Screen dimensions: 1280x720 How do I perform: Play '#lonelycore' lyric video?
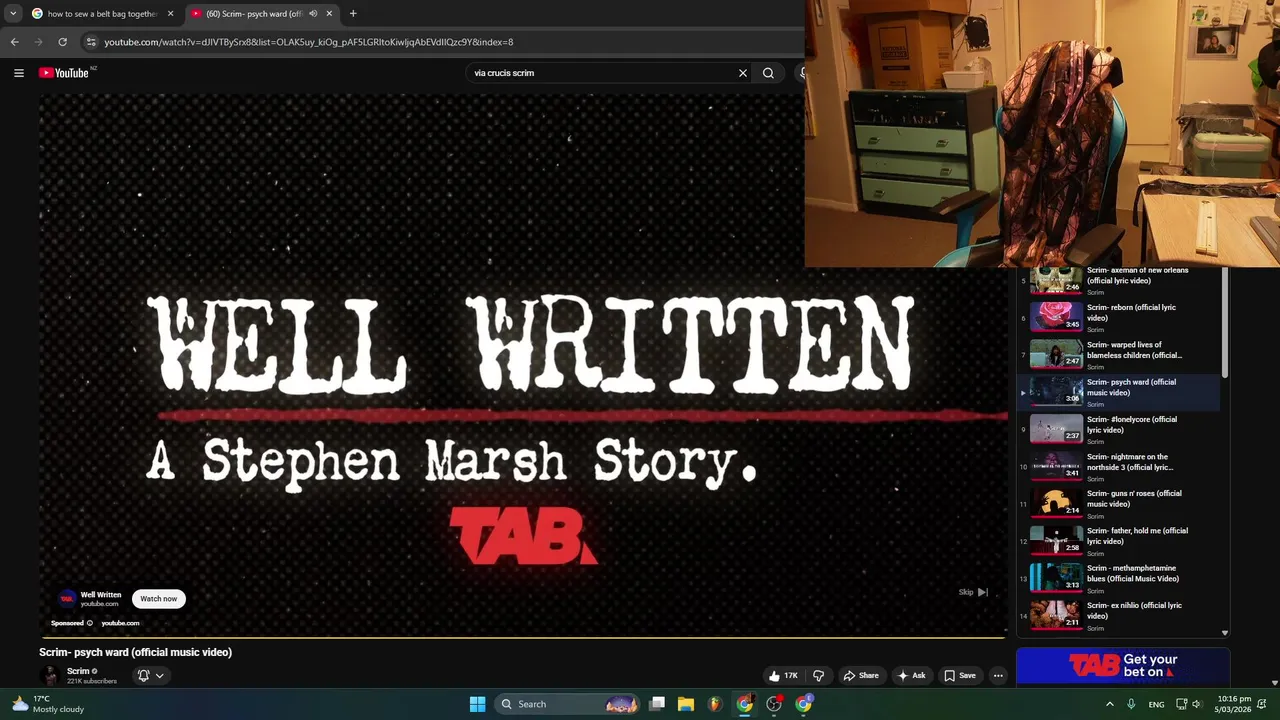tap(1118, 430)
